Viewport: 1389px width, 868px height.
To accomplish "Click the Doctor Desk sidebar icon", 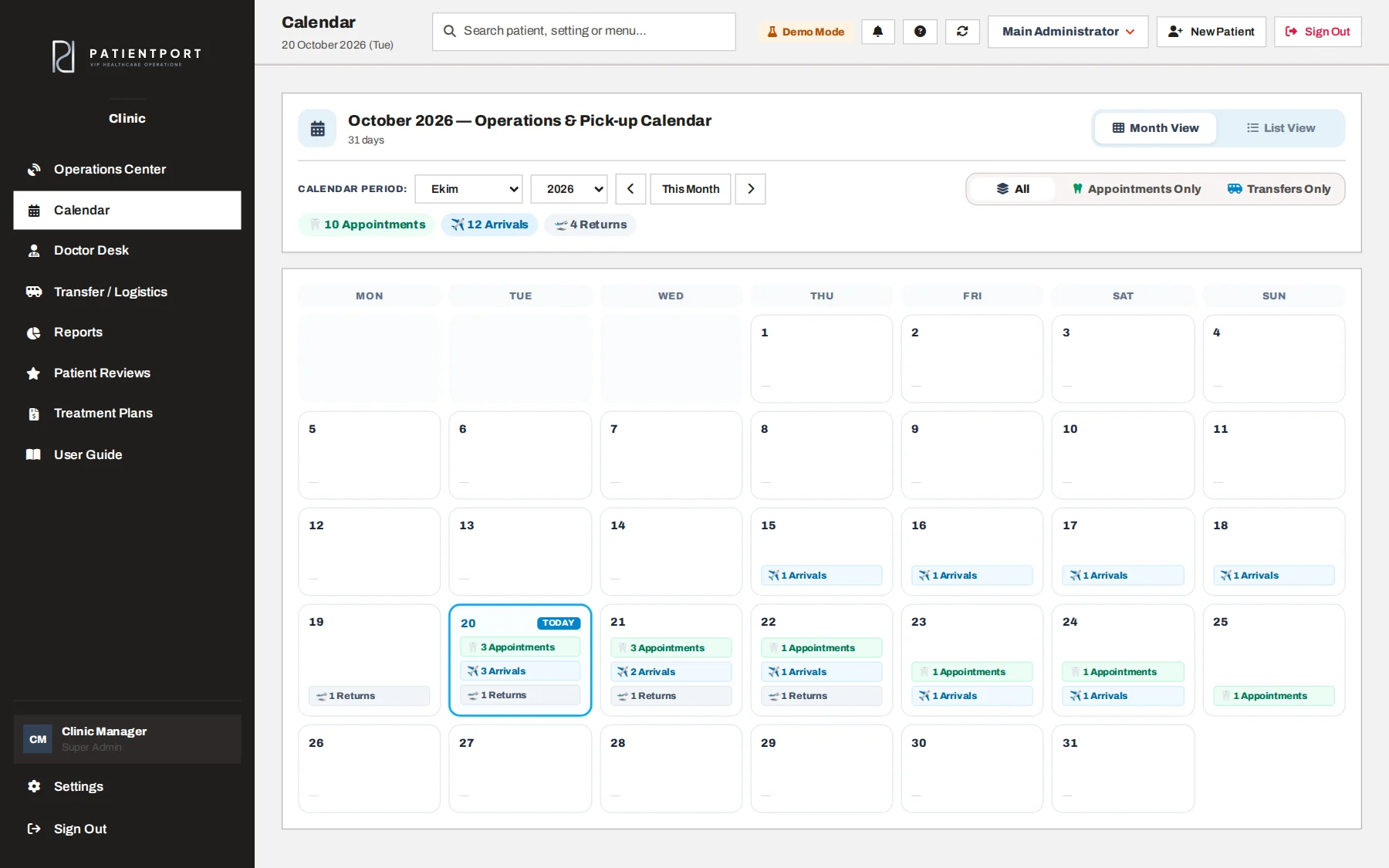I will 34,251.
